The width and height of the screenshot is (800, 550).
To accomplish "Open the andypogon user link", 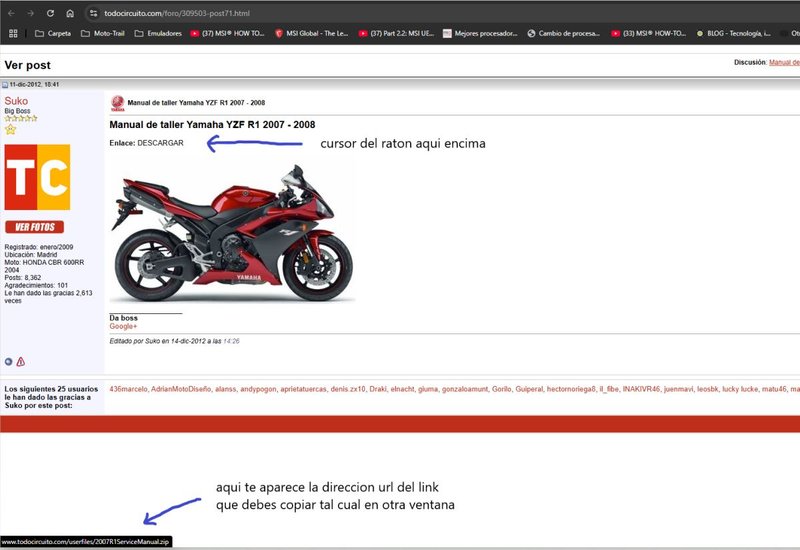I will (x=258, y=389).
